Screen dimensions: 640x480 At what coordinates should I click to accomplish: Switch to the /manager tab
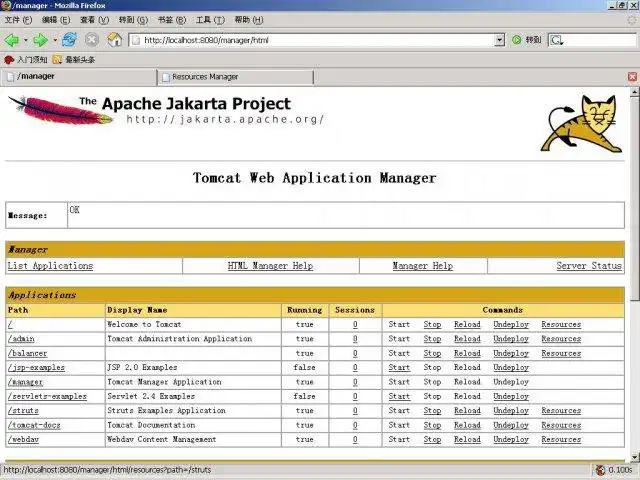[79, 77]
